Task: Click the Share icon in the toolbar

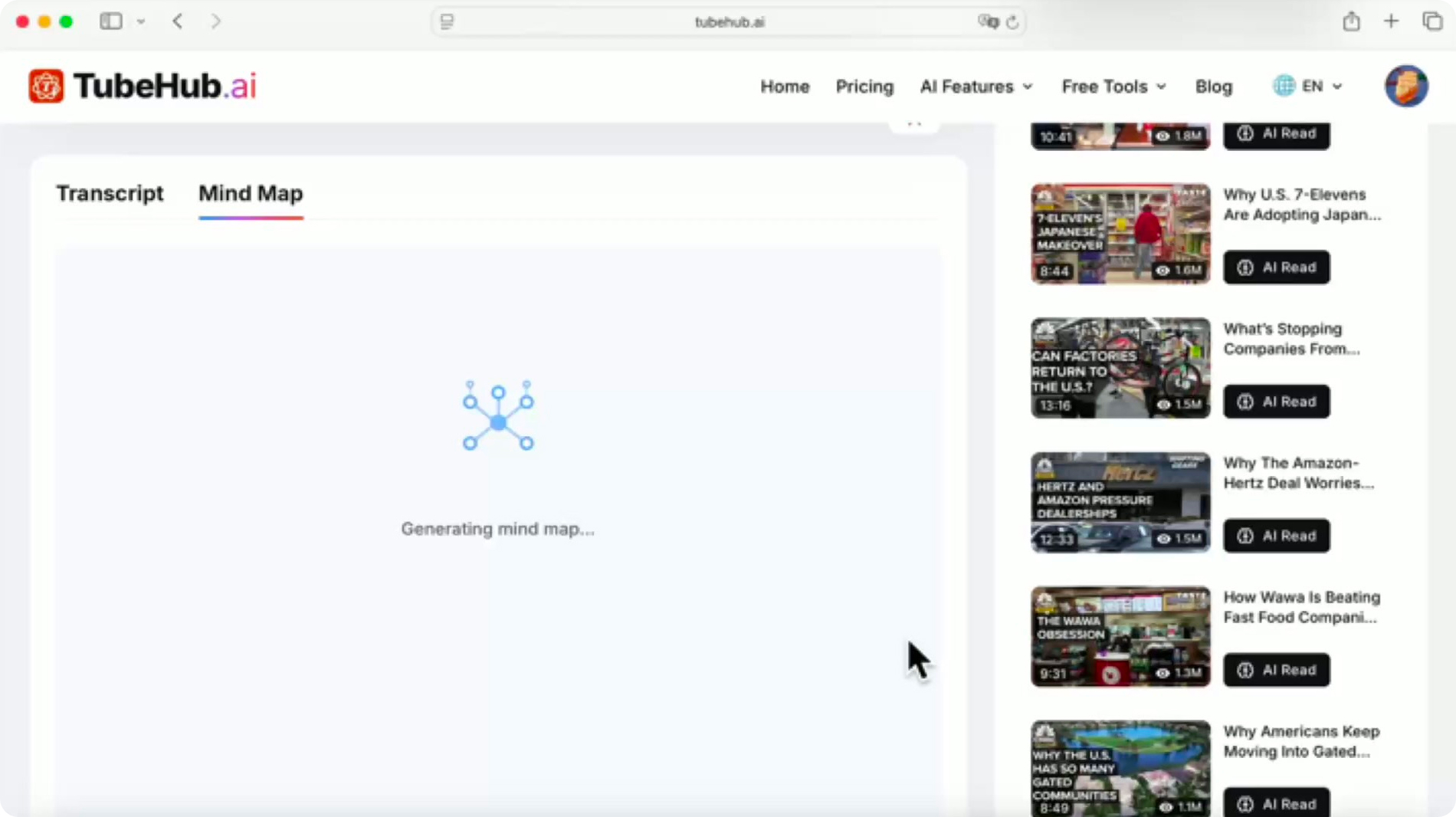Action: [x=1352, y=21]
